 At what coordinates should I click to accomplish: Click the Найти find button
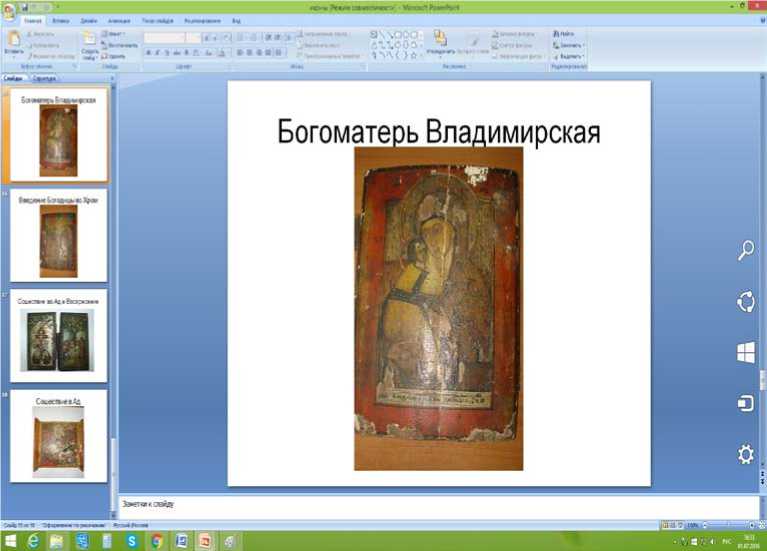click(x=564, y=34)
